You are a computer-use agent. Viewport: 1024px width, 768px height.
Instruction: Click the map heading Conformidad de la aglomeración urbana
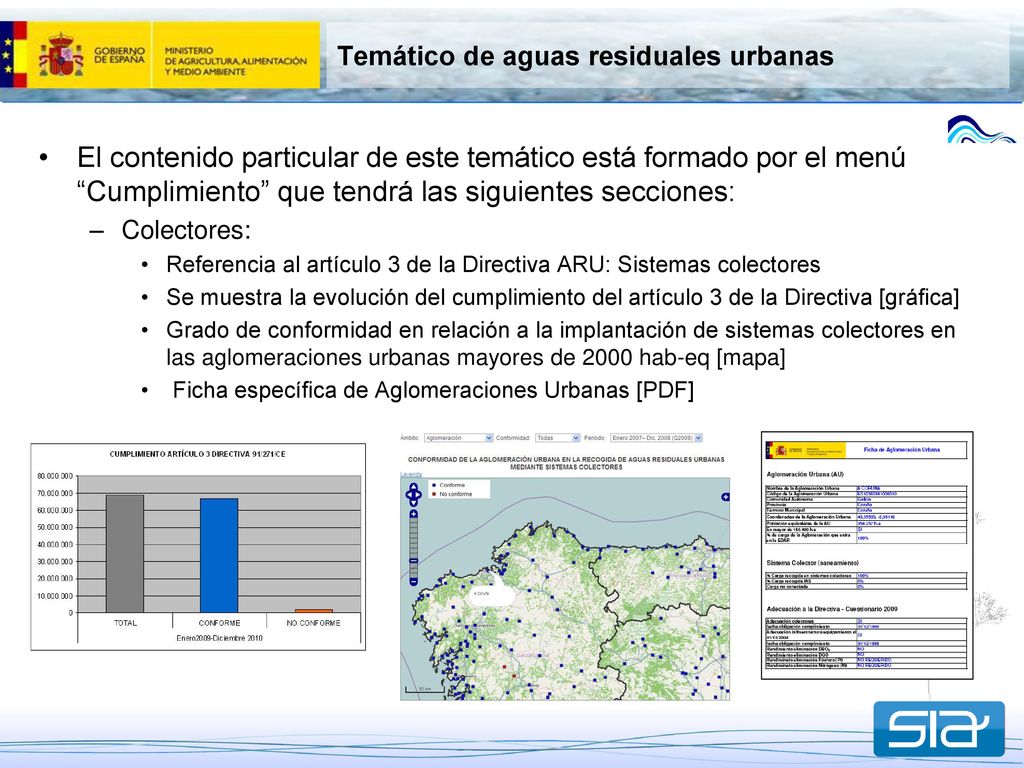(x=566, y=463)
